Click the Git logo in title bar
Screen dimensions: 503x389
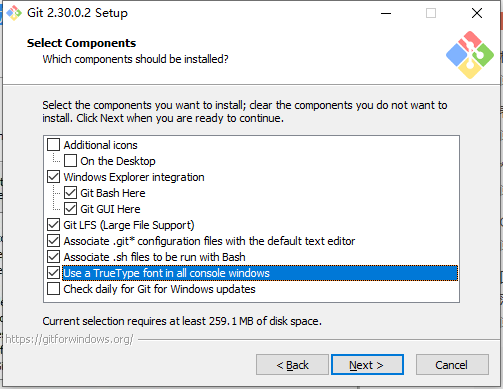[14, 13]
